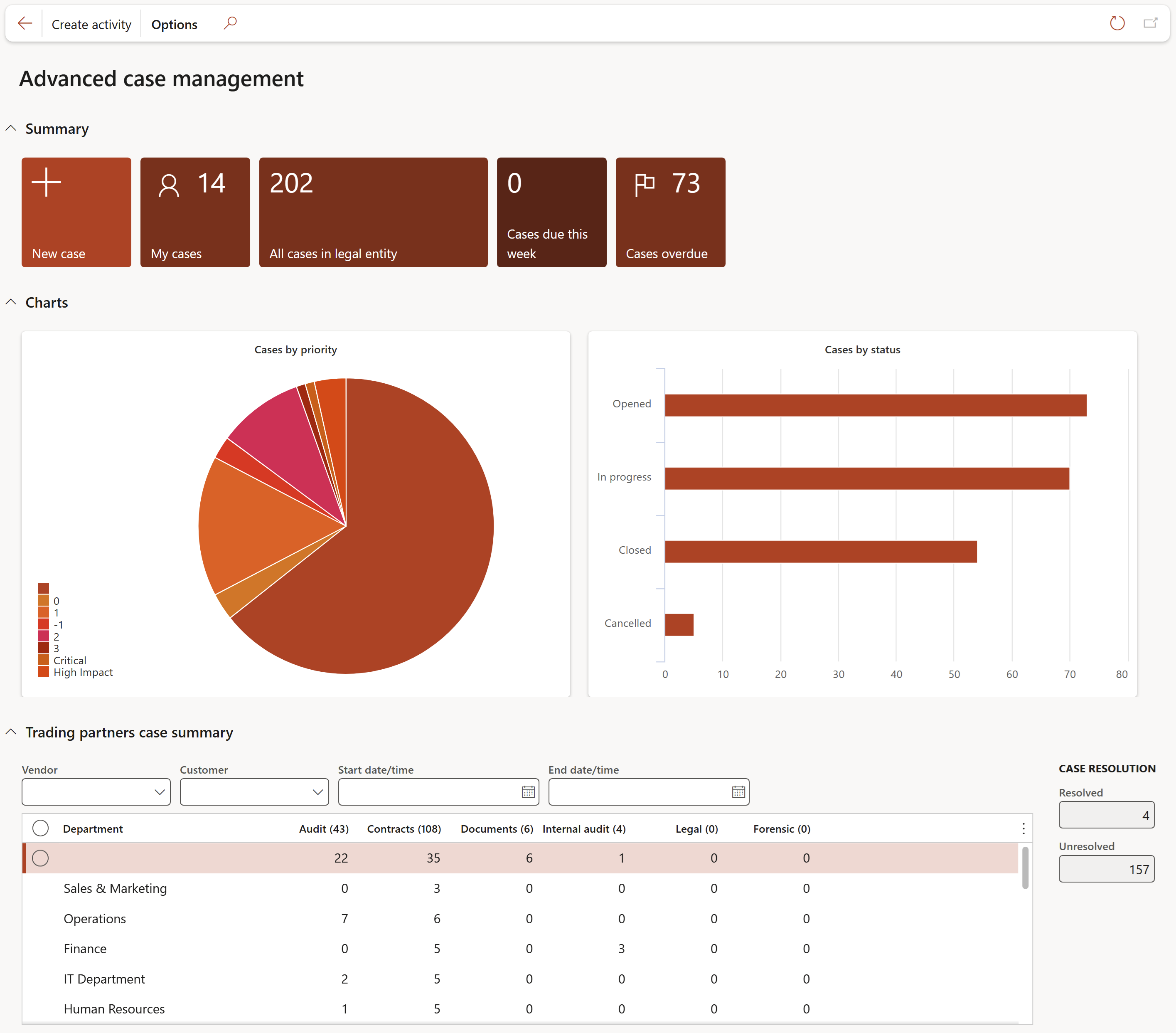Click the grid vertical scrollbar

[1025, 867]
